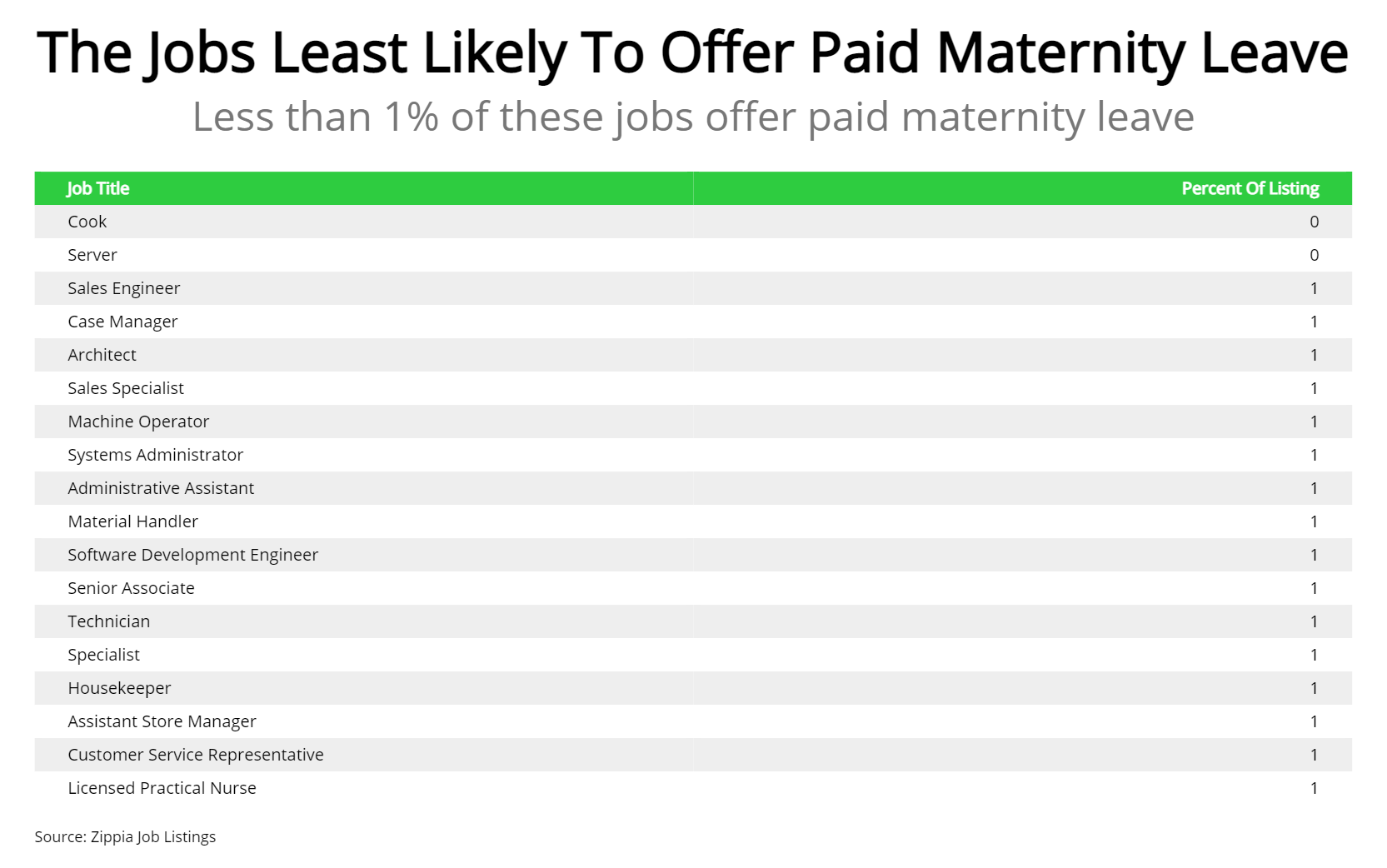Select Software Development Engineer row
Viewport: 1387px width, 868px height.
point(193,555)
